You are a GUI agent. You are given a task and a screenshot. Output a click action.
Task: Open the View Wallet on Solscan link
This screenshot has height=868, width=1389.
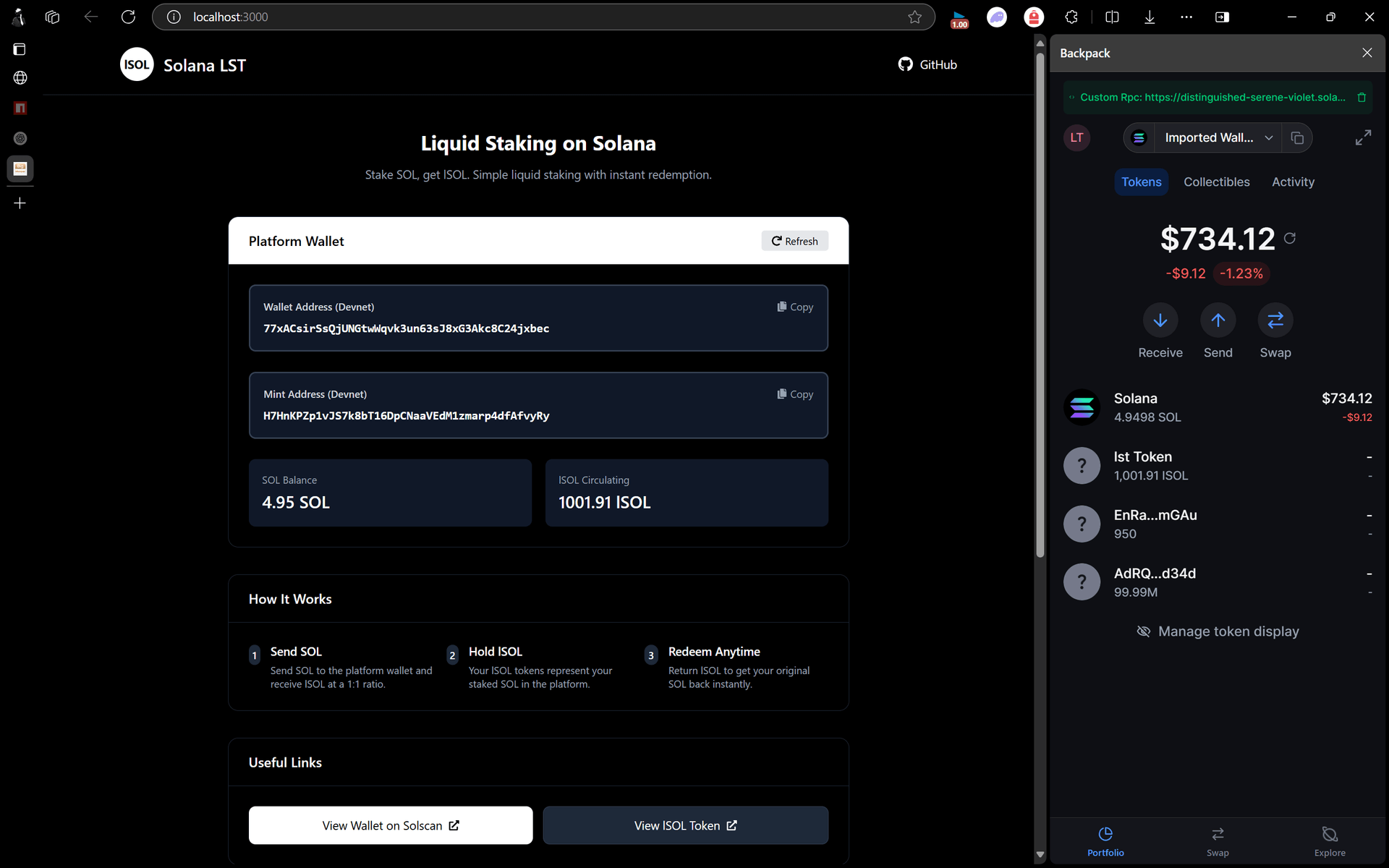pyautogui.click(x=391, y=825)
